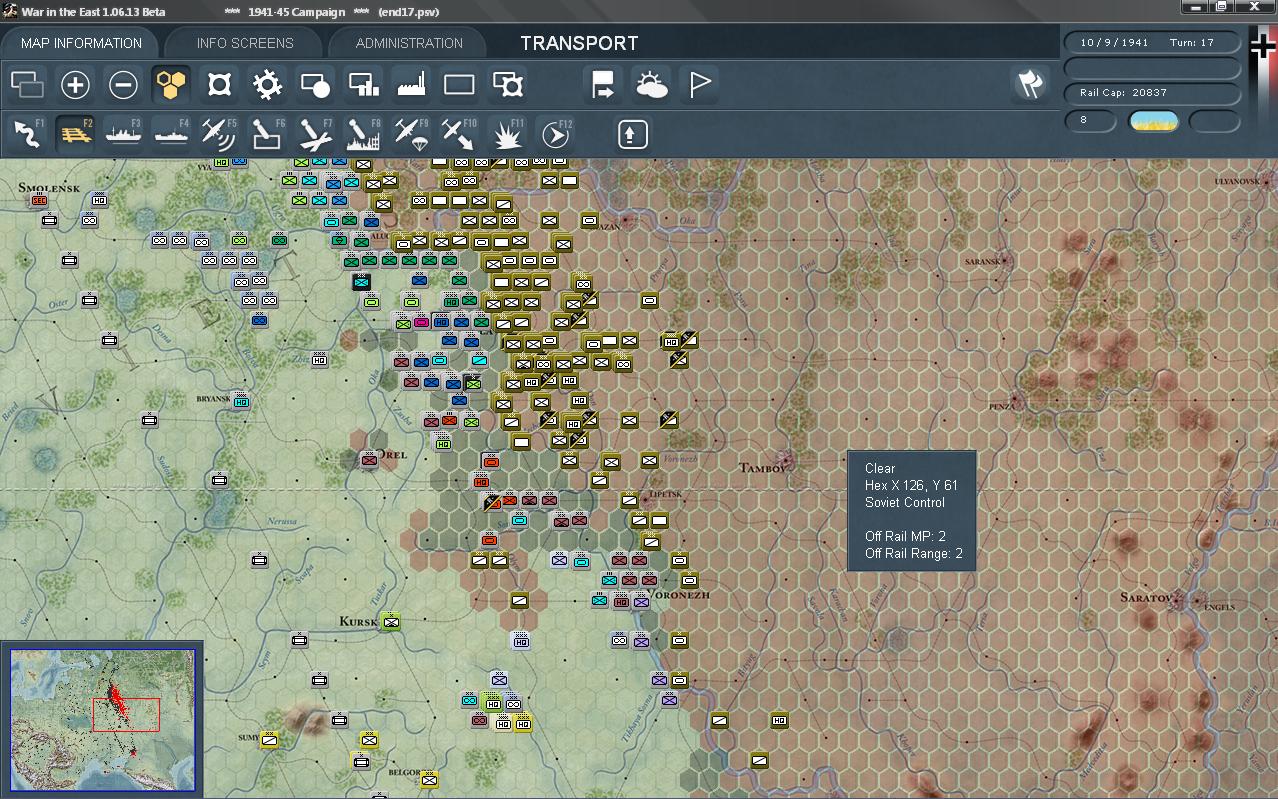Image resolution: width=1278 pixels, height=799 pixels.
Task: Select F10 air transfer mode
Action: pyautogui.click(x=459, y=133)
